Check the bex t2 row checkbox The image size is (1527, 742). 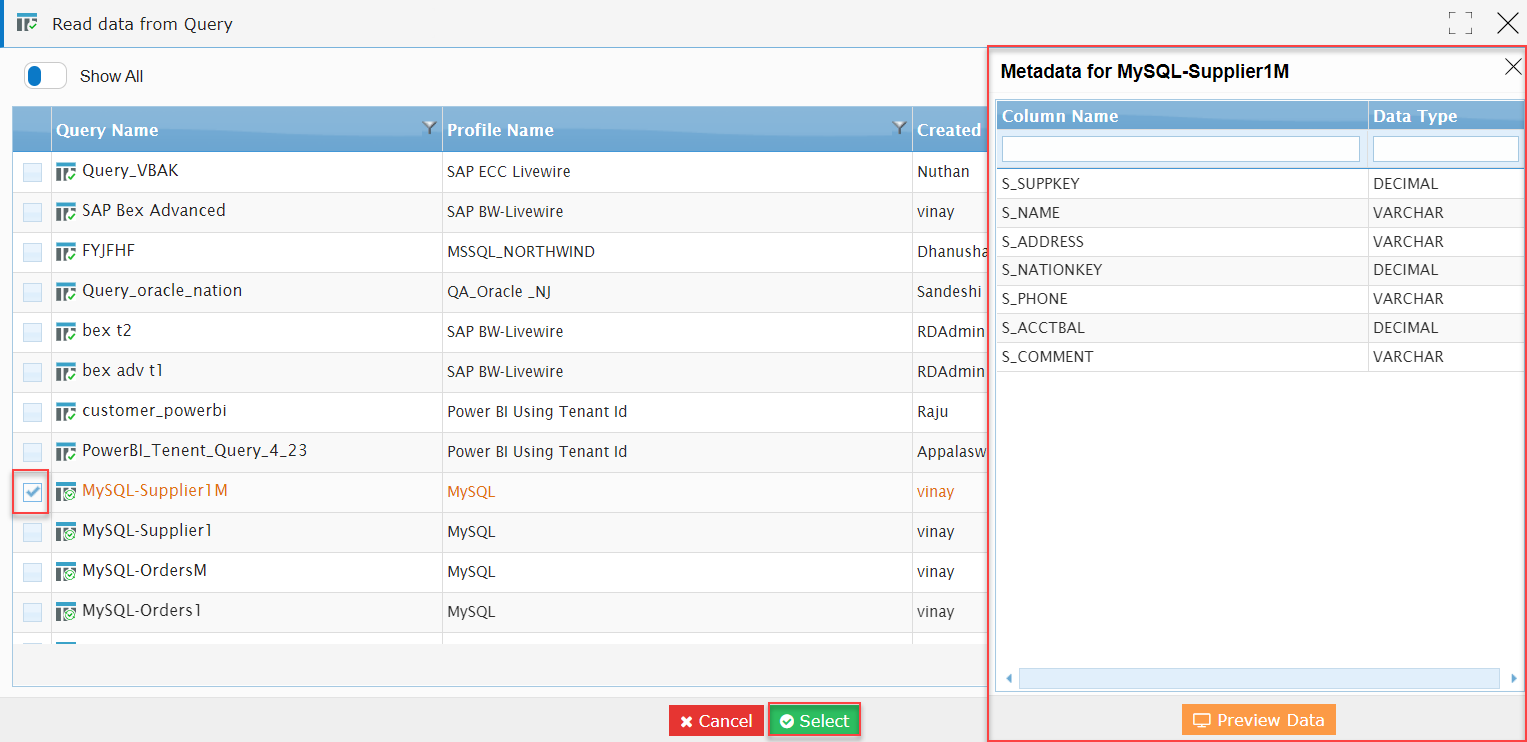pos(32,332)
